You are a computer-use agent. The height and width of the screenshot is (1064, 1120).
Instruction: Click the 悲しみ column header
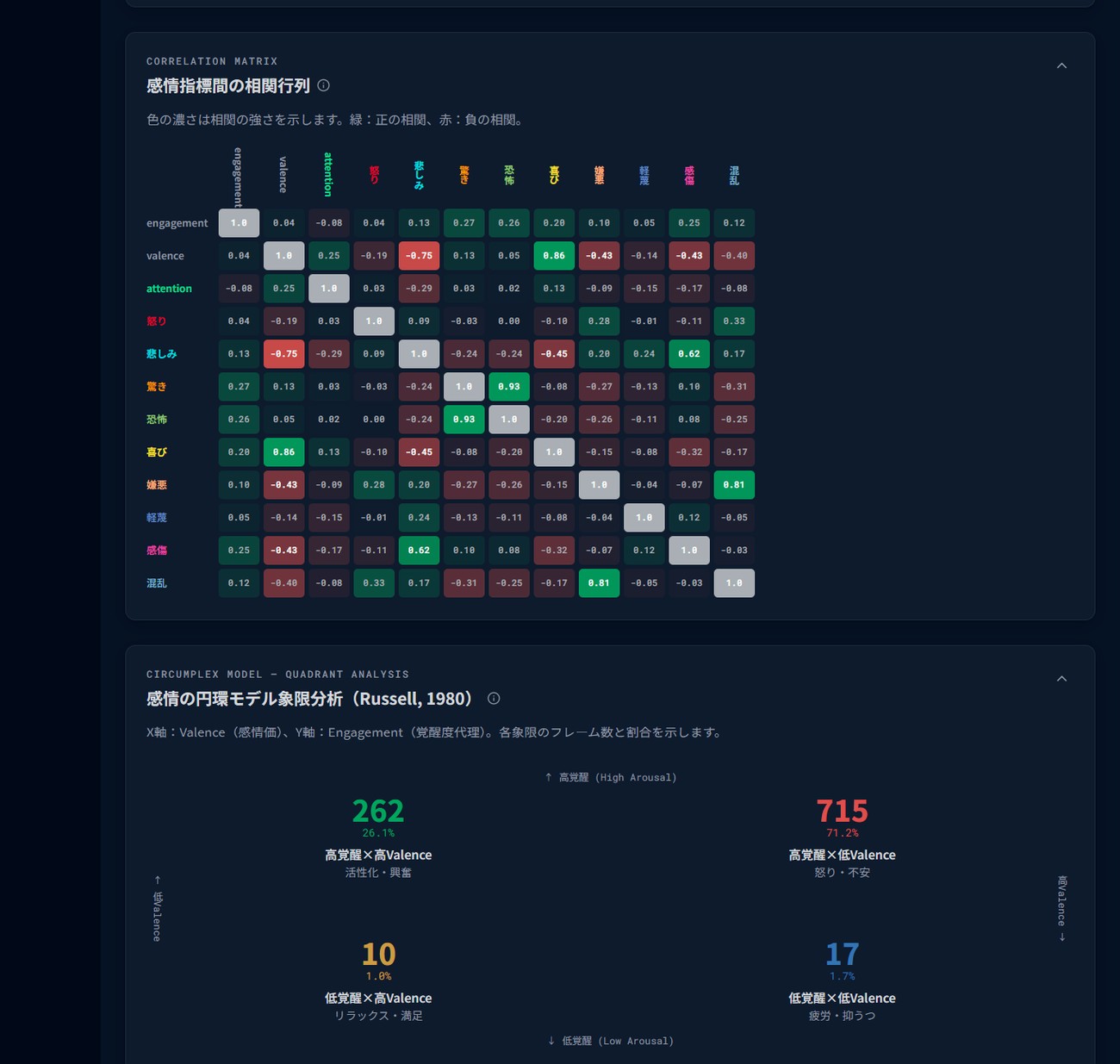(x=420, y=175)
